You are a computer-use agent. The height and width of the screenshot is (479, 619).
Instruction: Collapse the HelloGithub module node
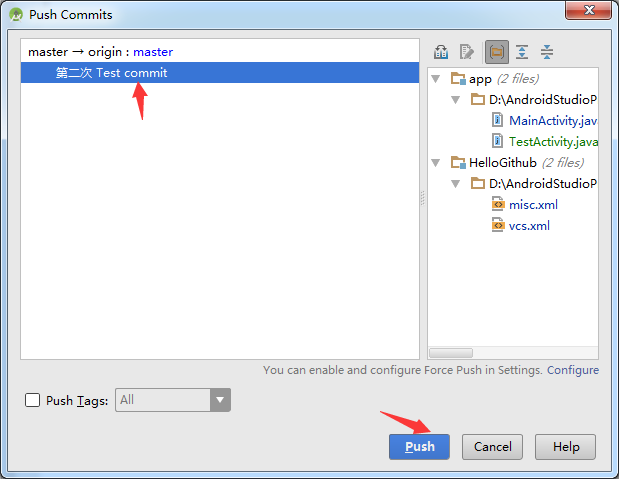pyautogui.click(x=436, y=163)
